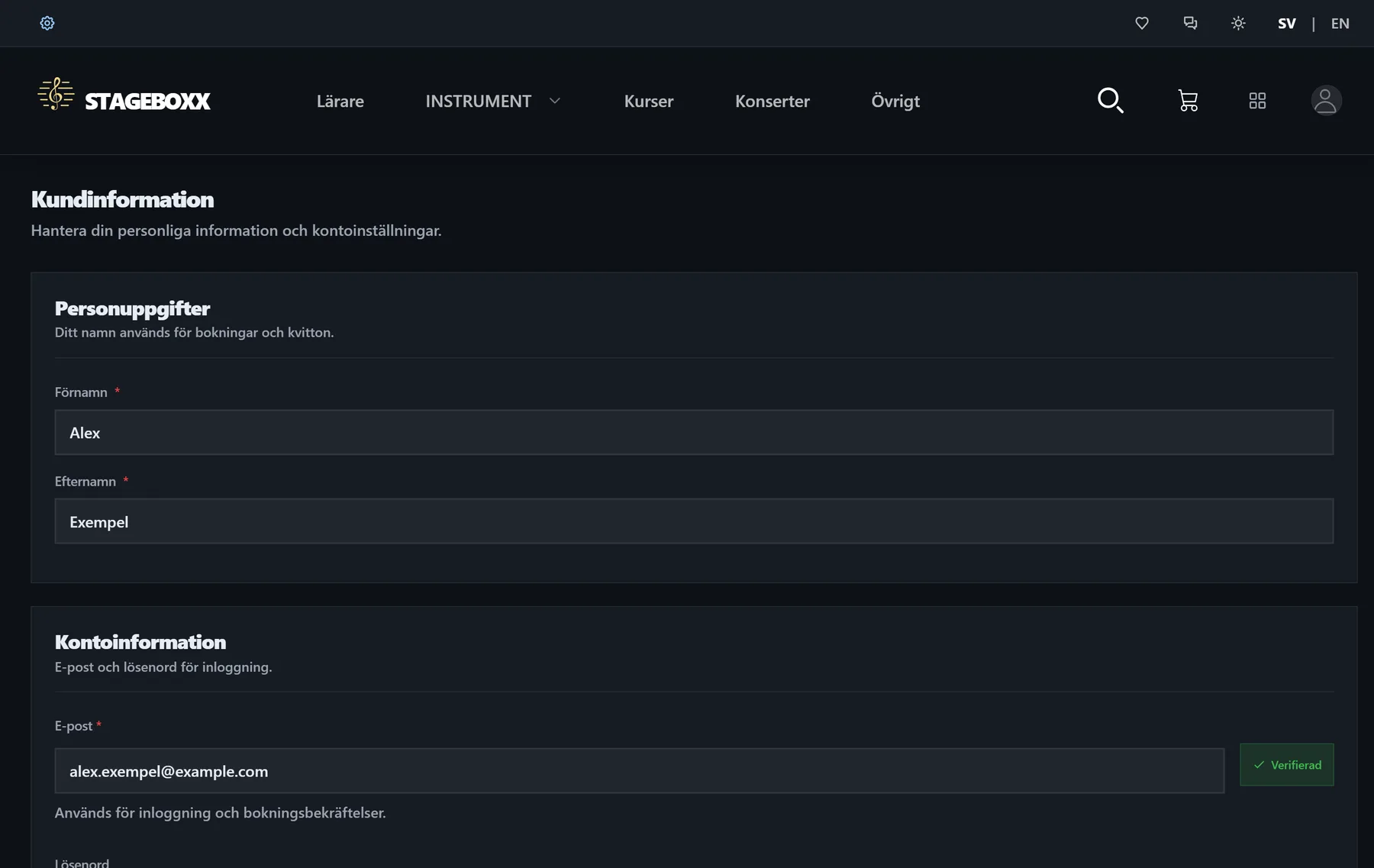
Task: Open the grid apps icon
Action: pyautogui.click(x=1257, y=101)
